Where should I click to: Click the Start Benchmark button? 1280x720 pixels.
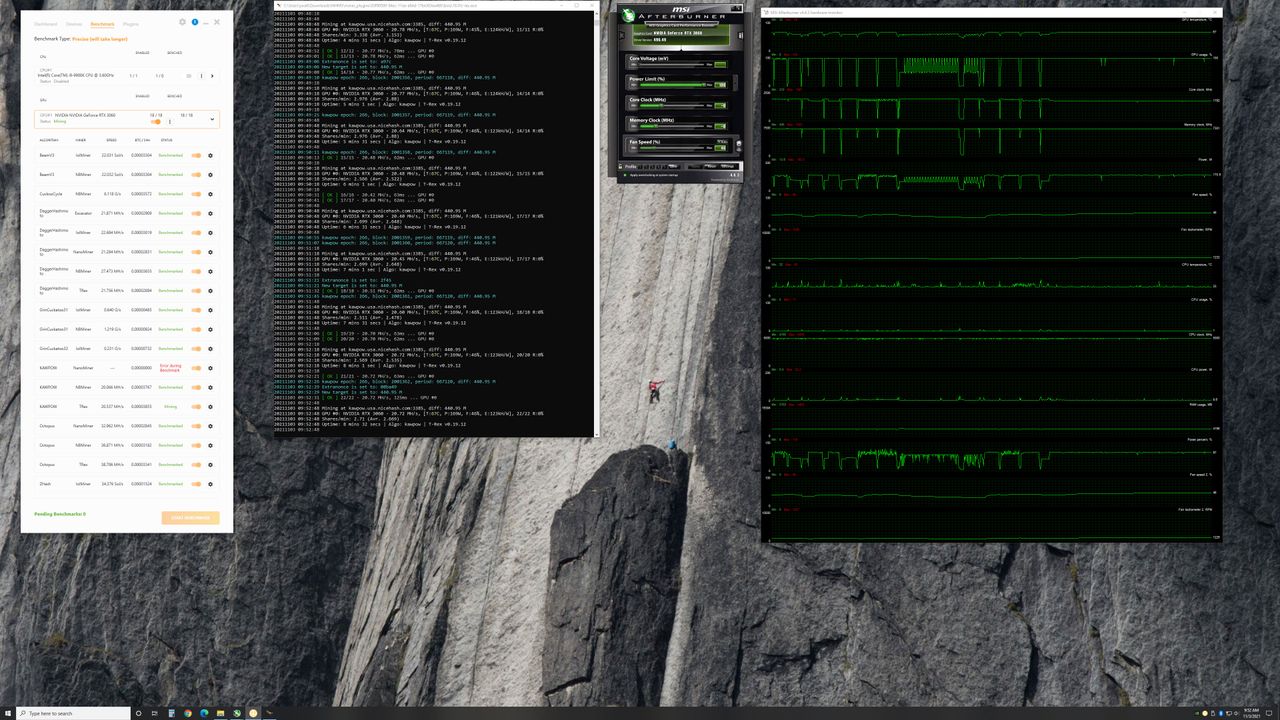click(x=190, y=518)
